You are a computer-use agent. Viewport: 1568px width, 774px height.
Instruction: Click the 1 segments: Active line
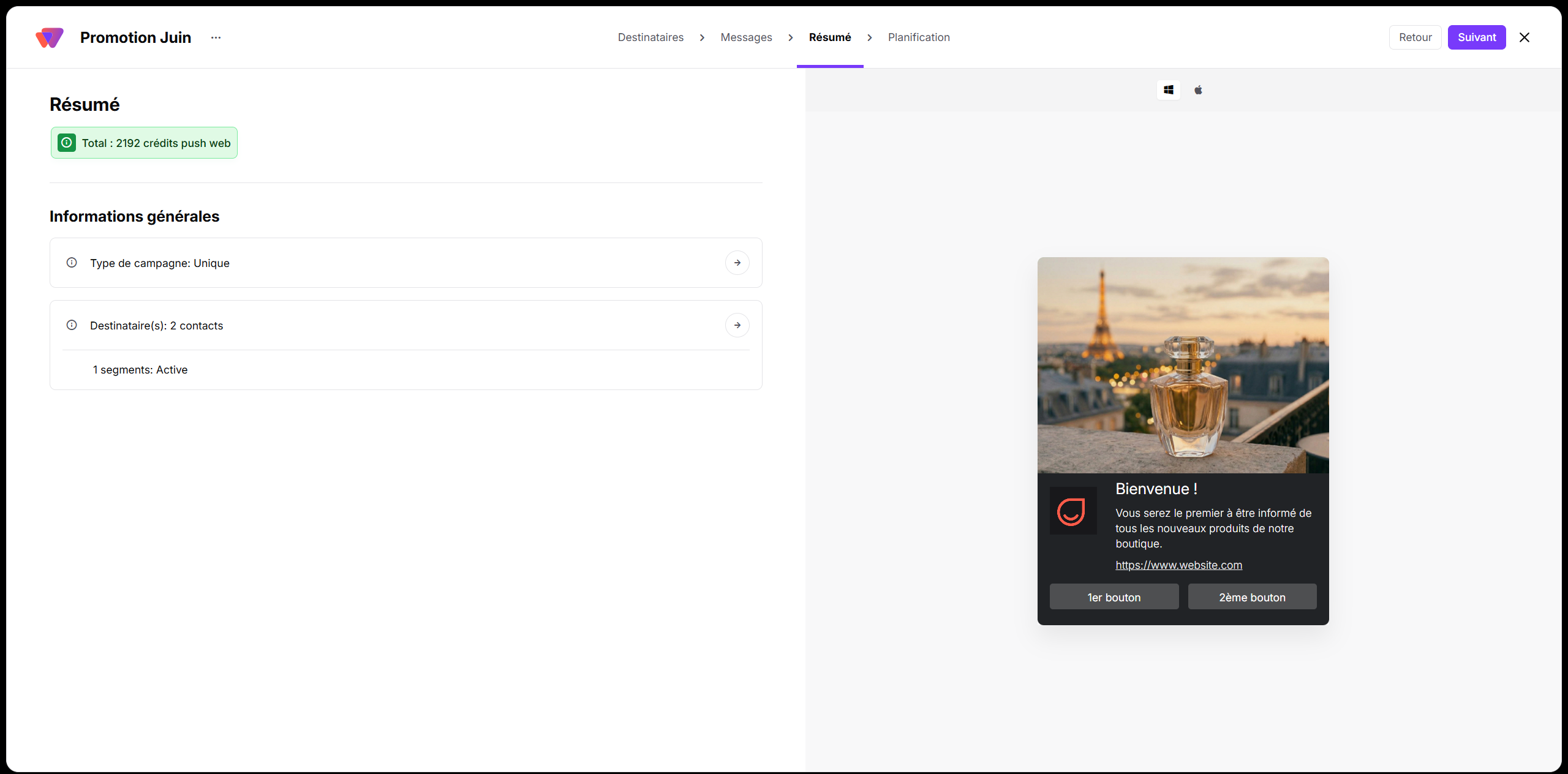click(x=140, y=369)
